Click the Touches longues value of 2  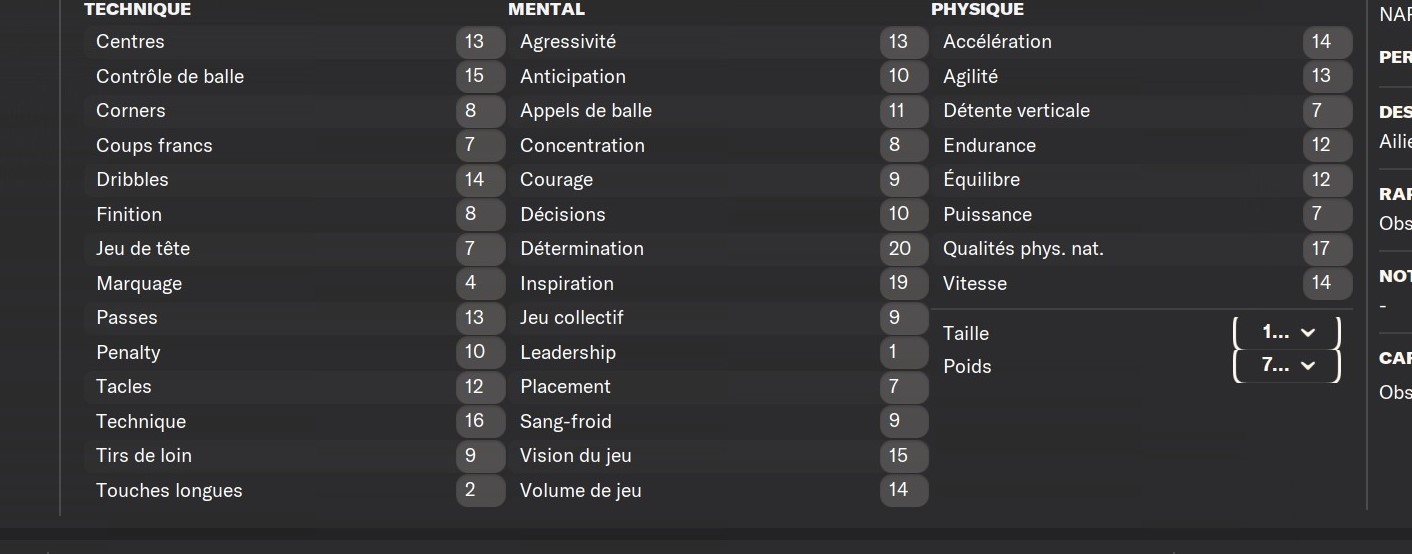click(480, 490)
